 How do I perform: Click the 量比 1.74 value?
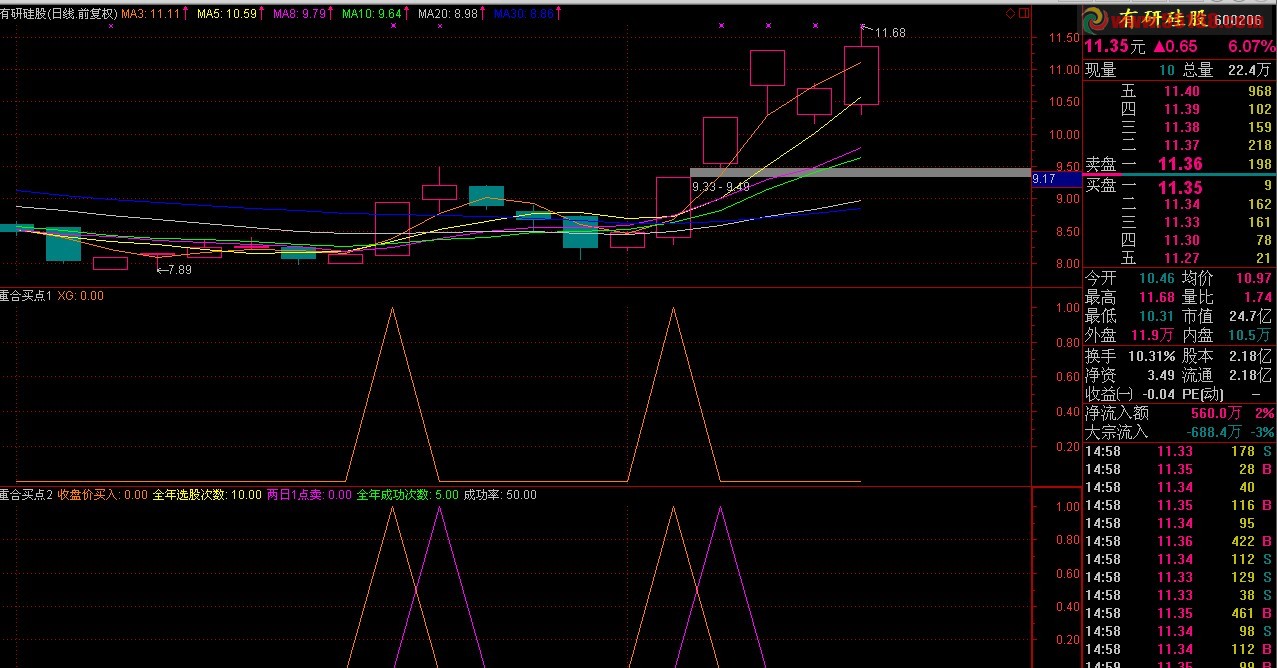pyautogui.click(x=1227, y=297)
